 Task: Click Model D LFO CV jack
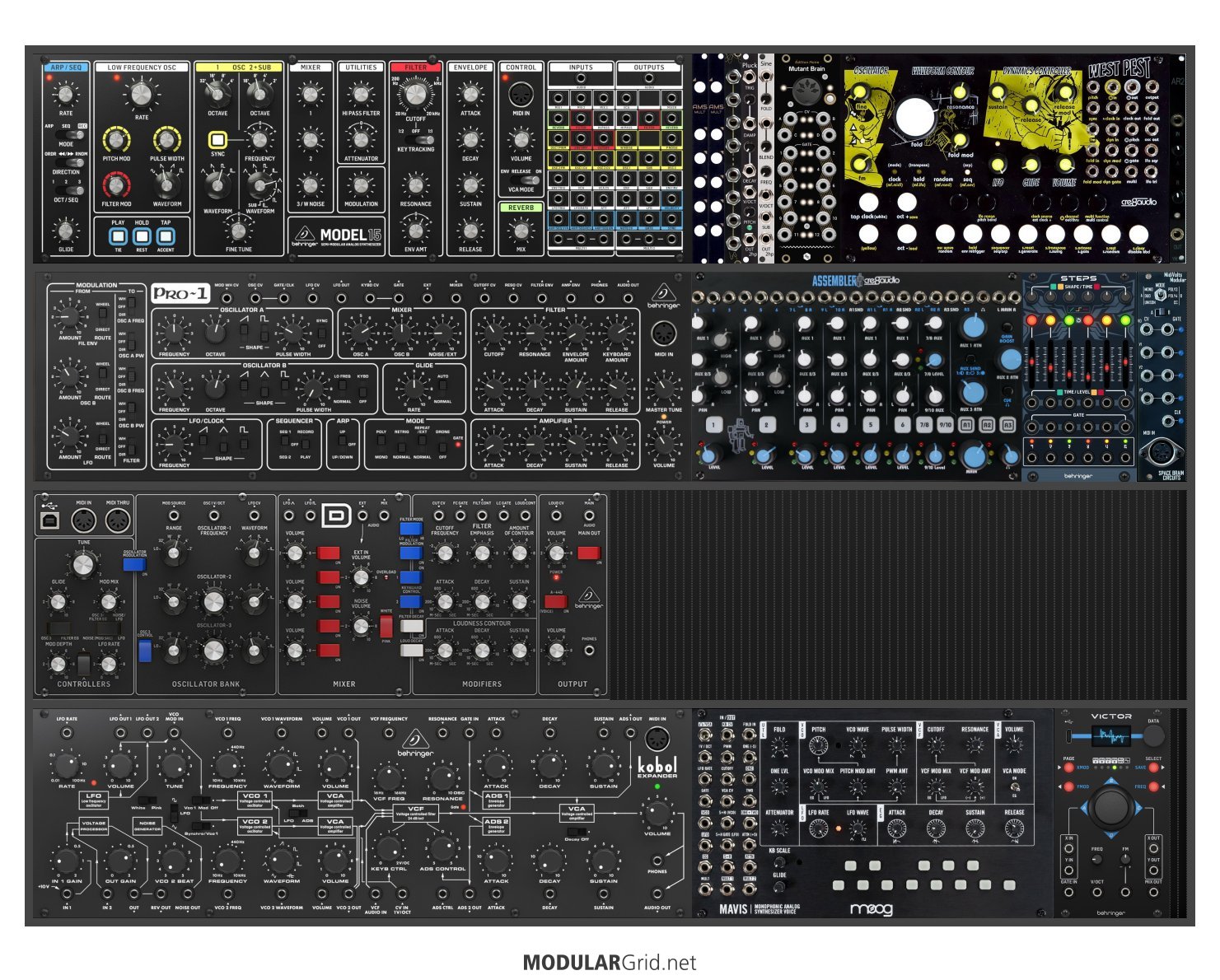pyautogui.click(x=255, y=516)
